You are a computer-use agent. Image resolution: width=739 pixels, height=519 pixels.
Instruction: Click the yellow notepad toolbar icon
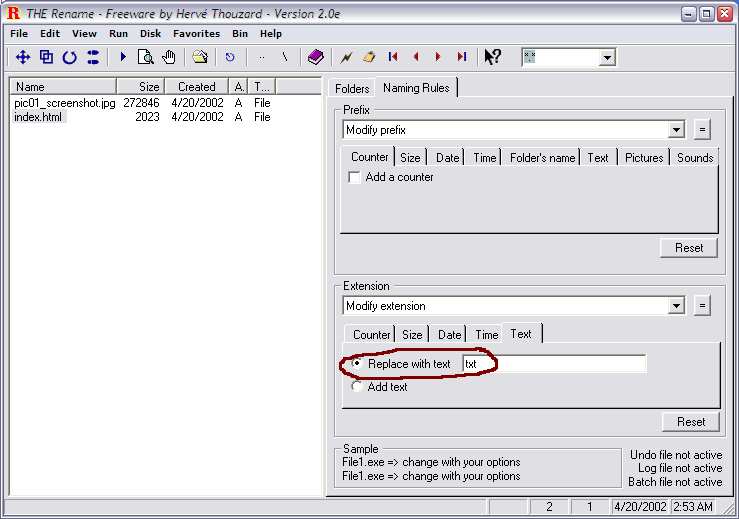[x=369, y=57]
